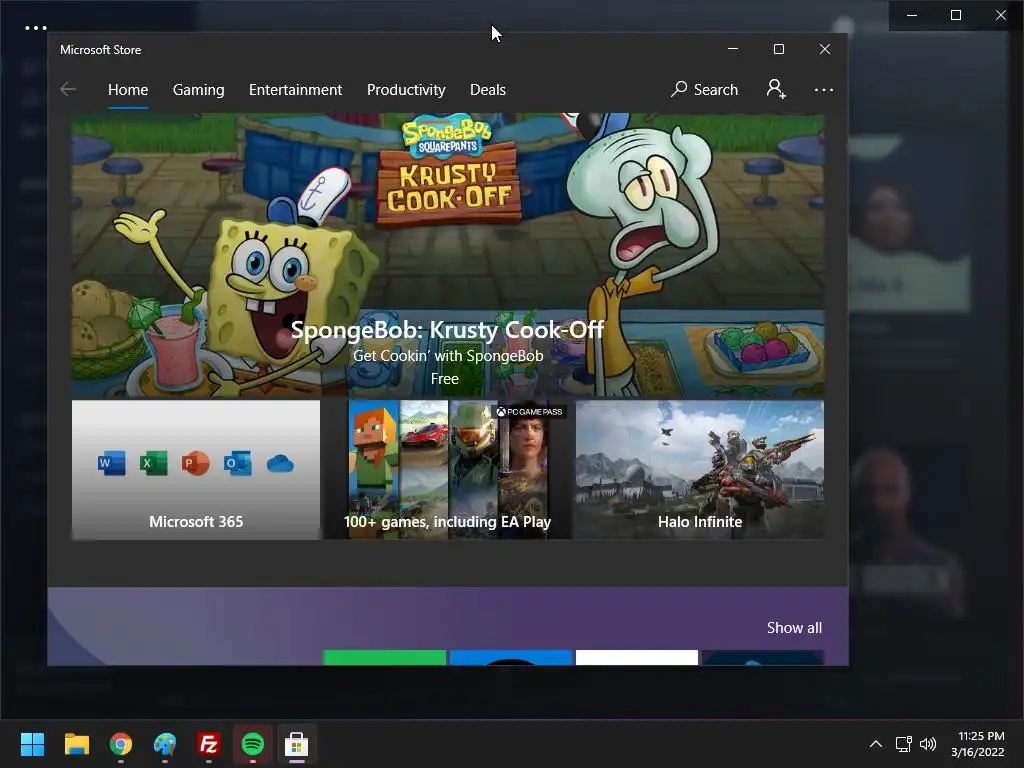The height and width of the screenshot is (768, 1024).
Task: Switch to Spotify on the taskbar
Action: pyautogui.click(x=253, y=744)
